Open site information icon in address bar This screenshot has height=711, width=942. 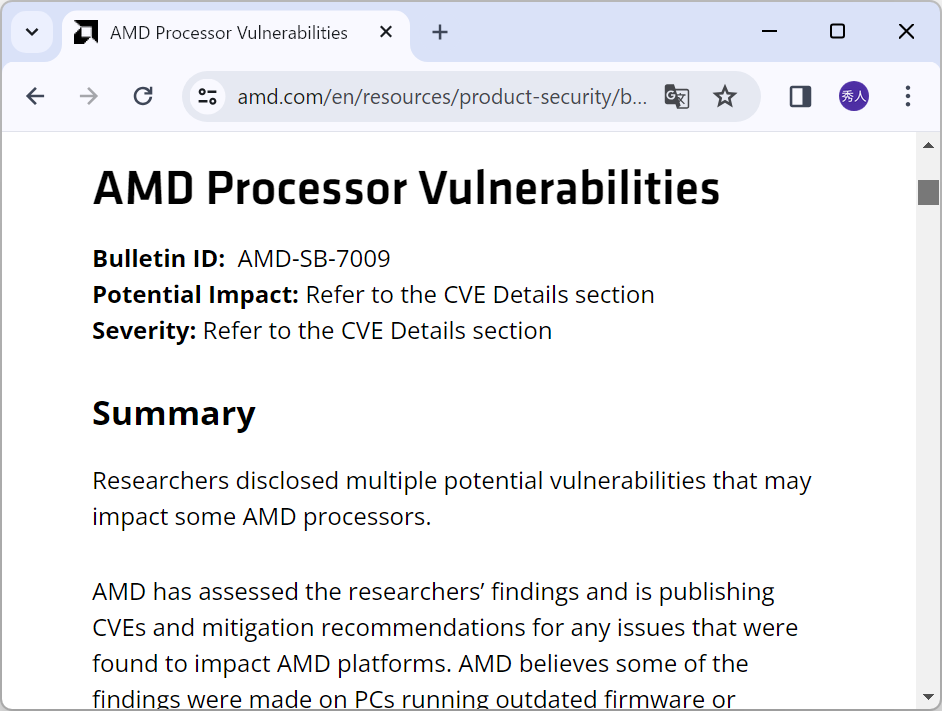(x=208, y=96)
